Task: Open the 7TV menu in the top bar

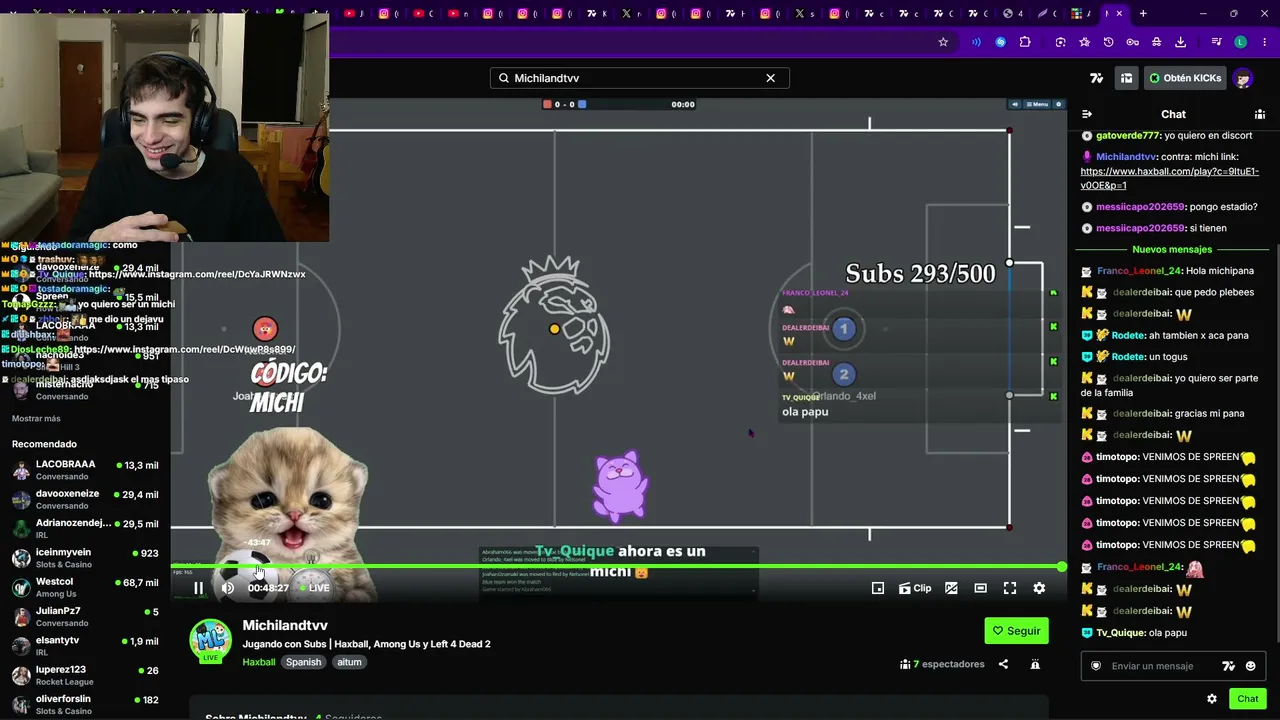Action: click(x=1097, y=78)
